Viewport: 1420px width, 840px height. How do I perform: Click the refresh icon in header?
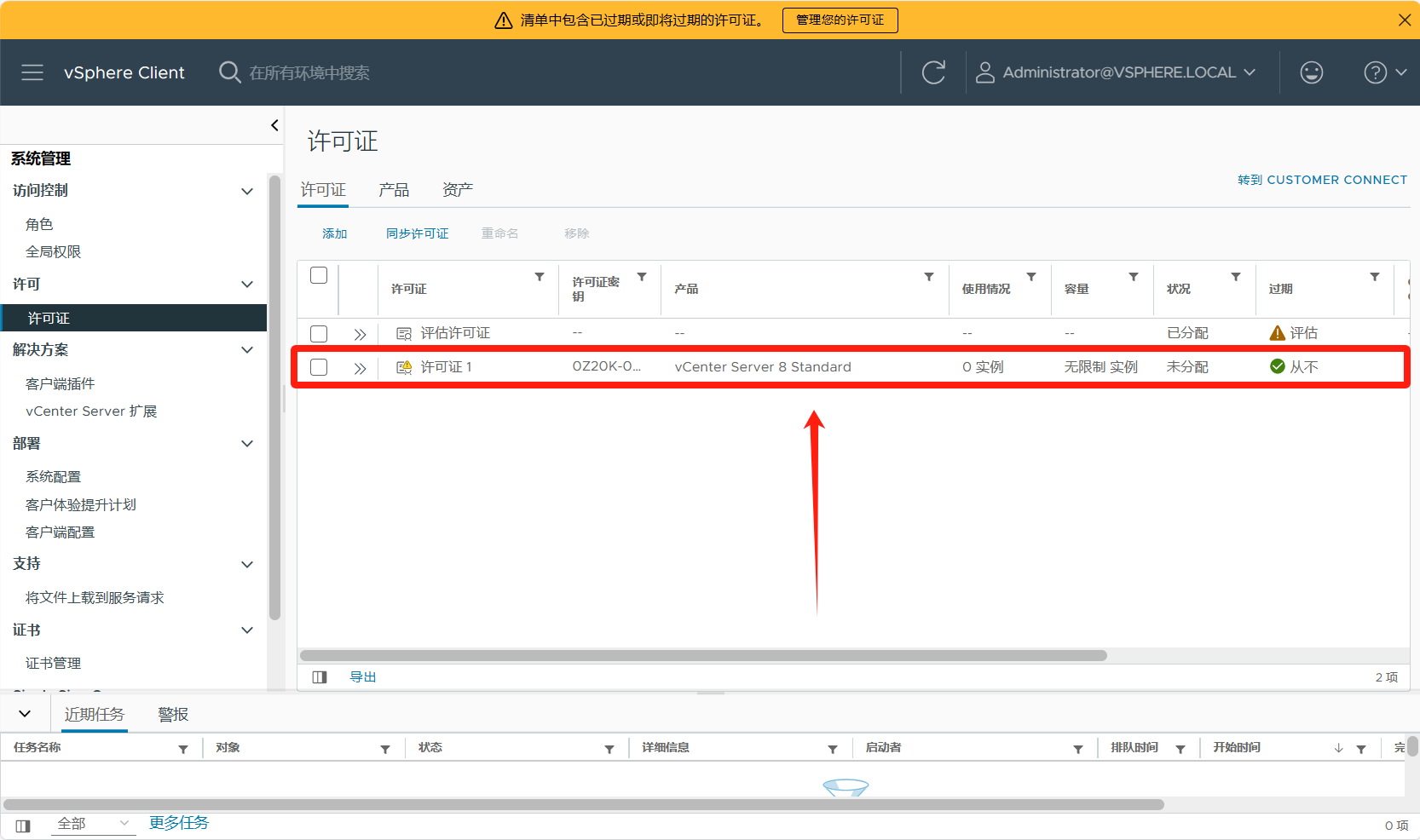click(933, 72)
